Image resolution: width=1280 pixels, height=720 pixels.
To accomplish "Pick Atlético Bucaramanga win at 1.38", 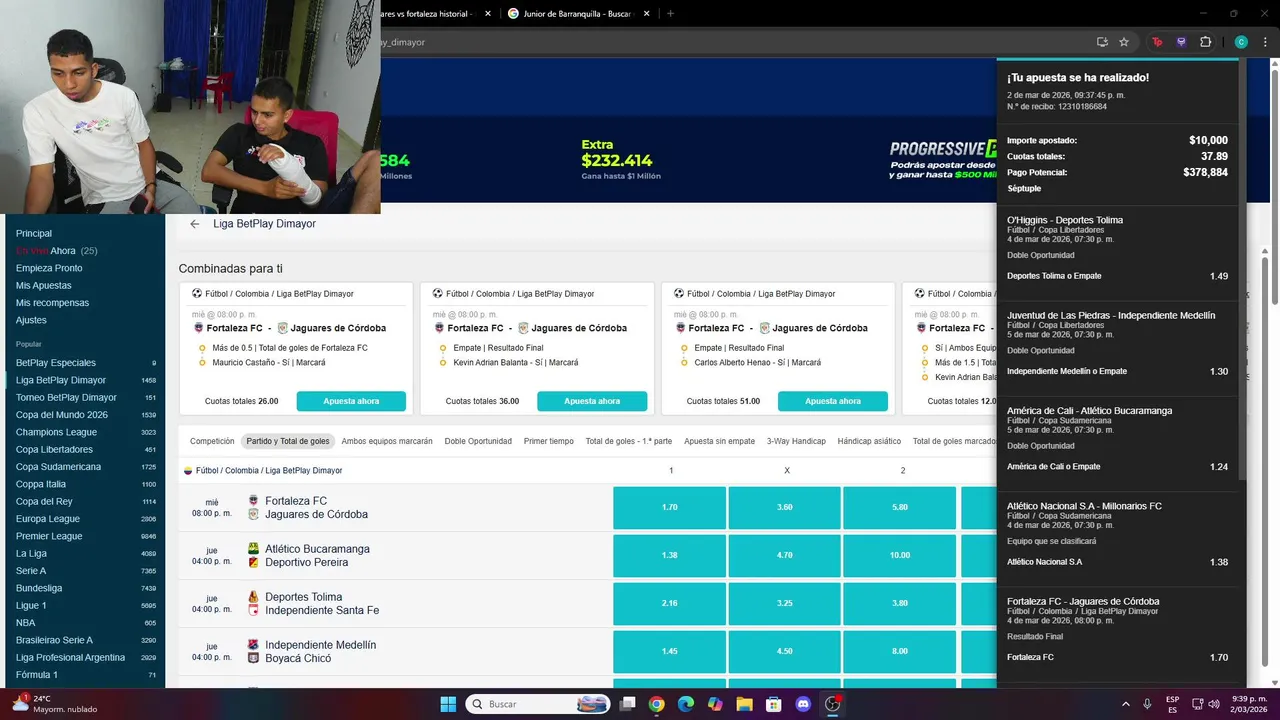I will 669,555.
